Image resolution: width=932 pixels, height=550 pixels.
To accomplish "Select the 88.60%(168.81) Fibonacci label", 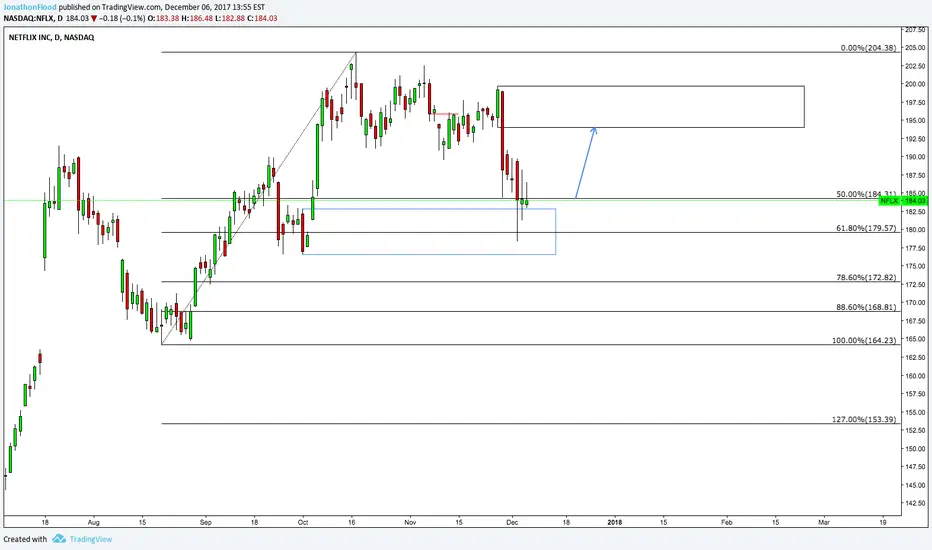I will coord(866,307).
